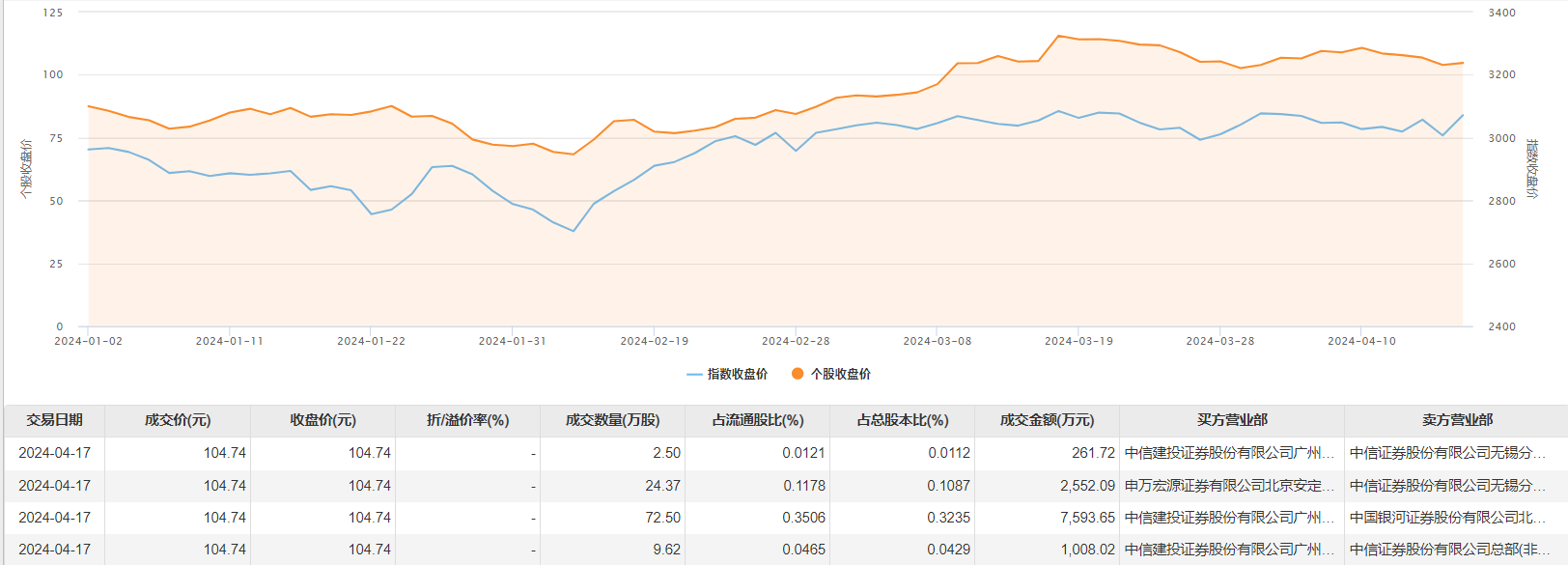Sort by 成交数量(万股) column header
1568x565 pixels.
point(612,420)
